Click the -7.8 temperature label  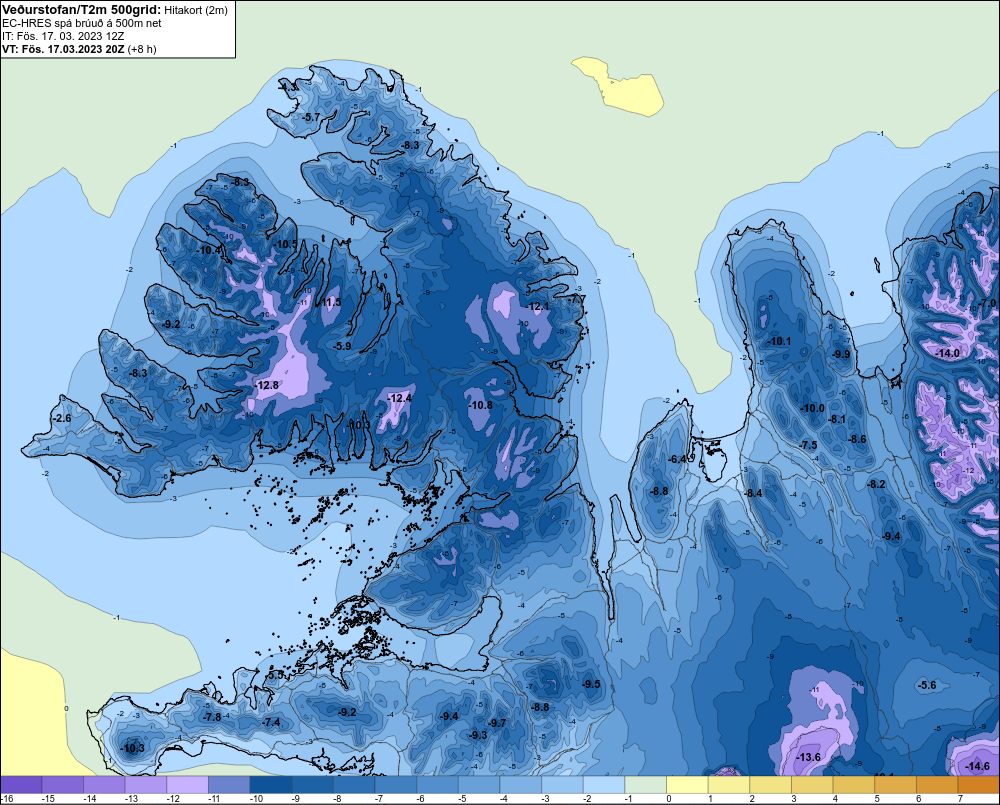pyautogui.click(x=212, y=717)
